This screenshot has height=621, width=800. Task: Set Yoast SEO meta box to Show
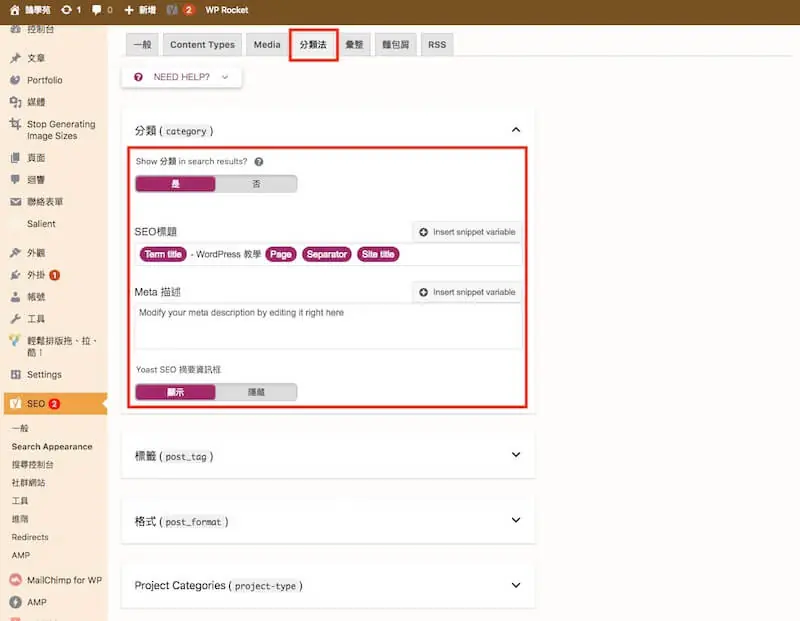click(x=176, y=392)
